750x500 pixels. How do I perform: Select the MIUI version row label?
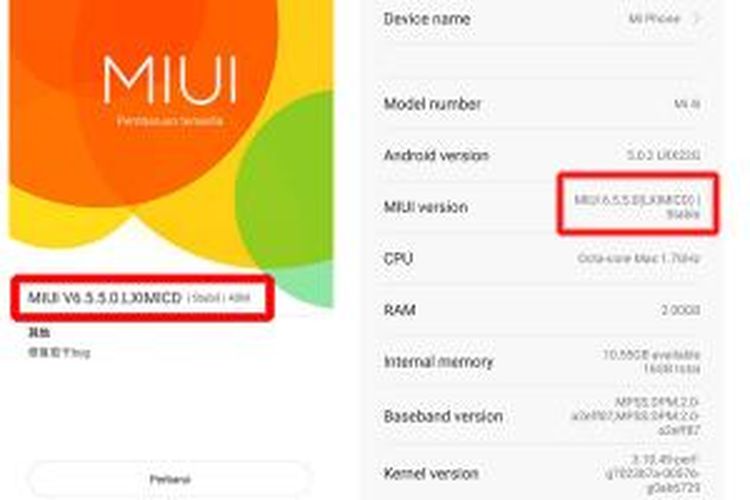pyautogui.click(x=426, y=207)
